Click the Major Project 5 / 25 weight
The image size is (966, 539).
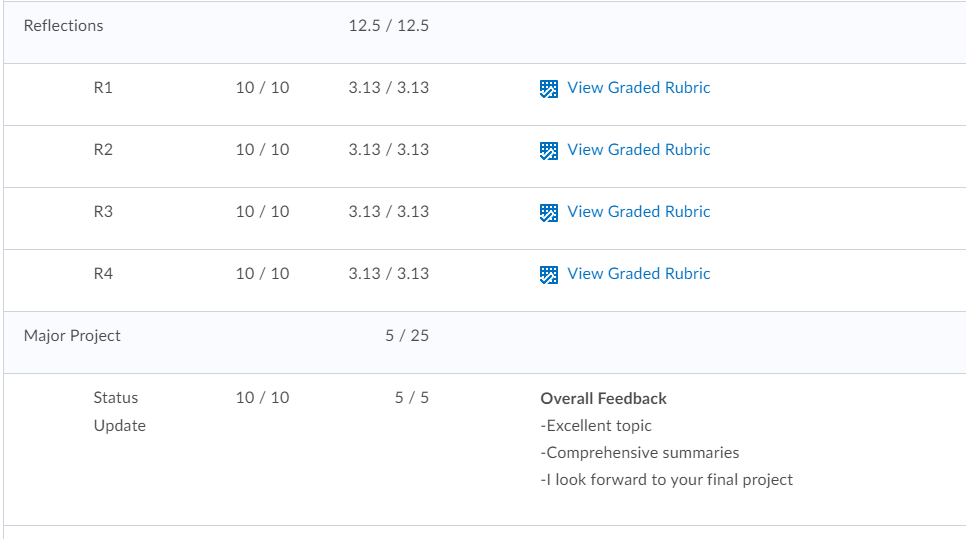407,336
